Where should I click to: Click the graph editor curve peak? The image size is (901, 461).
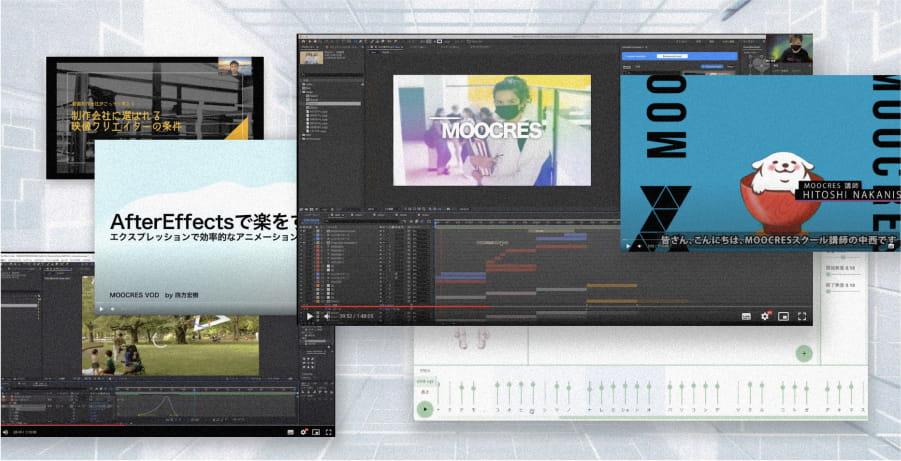[x=166, y=398]
